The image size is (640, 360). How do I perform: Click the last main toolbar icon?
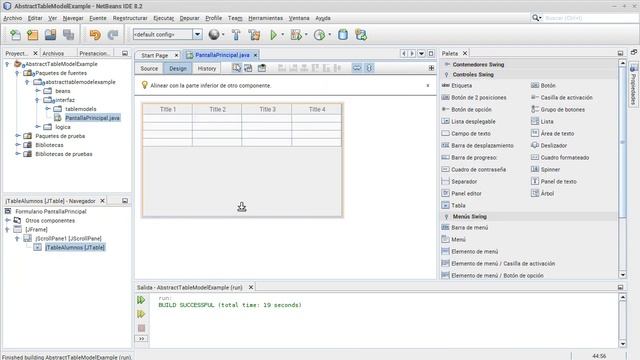point(361,35)
